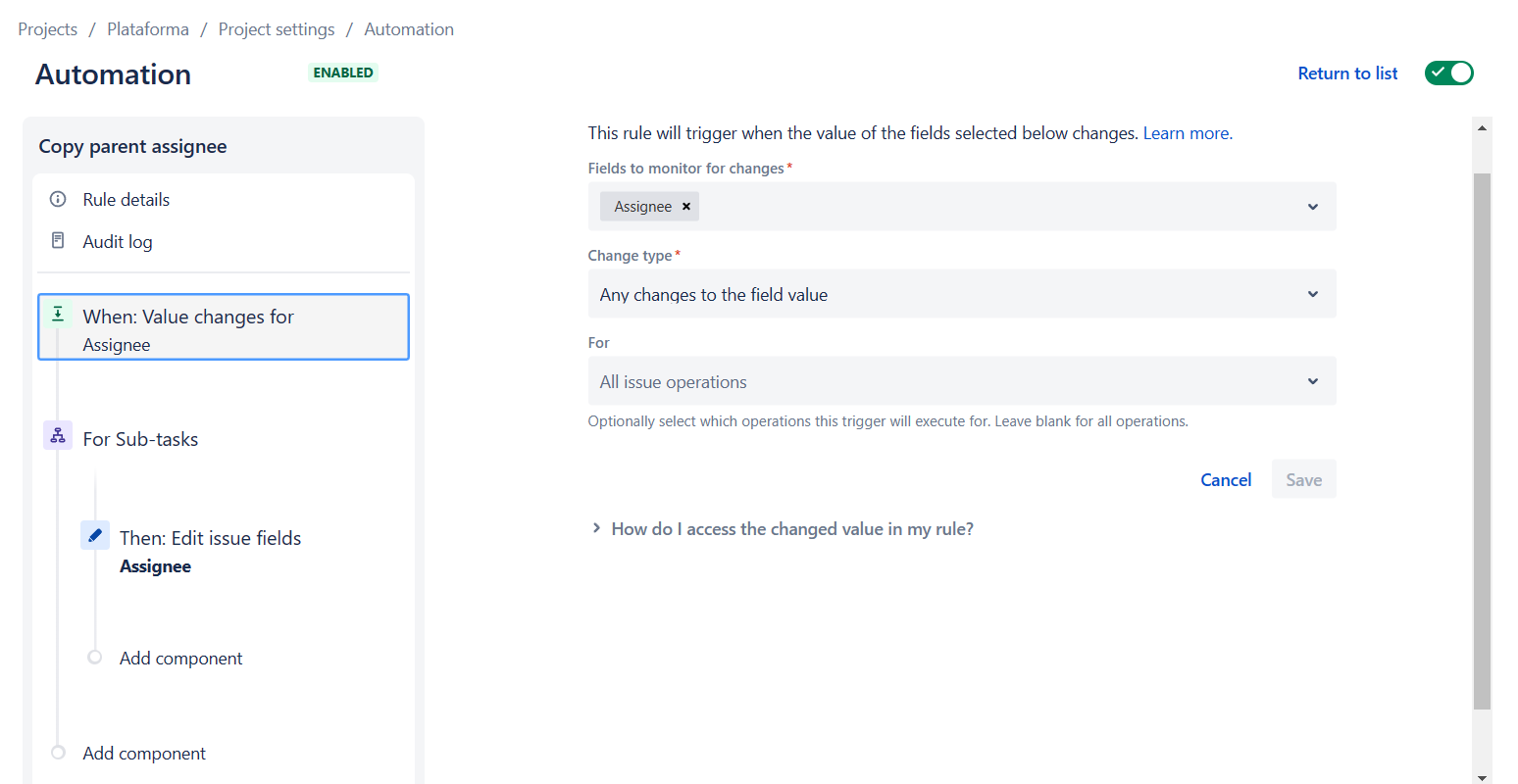Open the All issue operations dropdown
1518x784 pixels.
(x=962, y=381)
